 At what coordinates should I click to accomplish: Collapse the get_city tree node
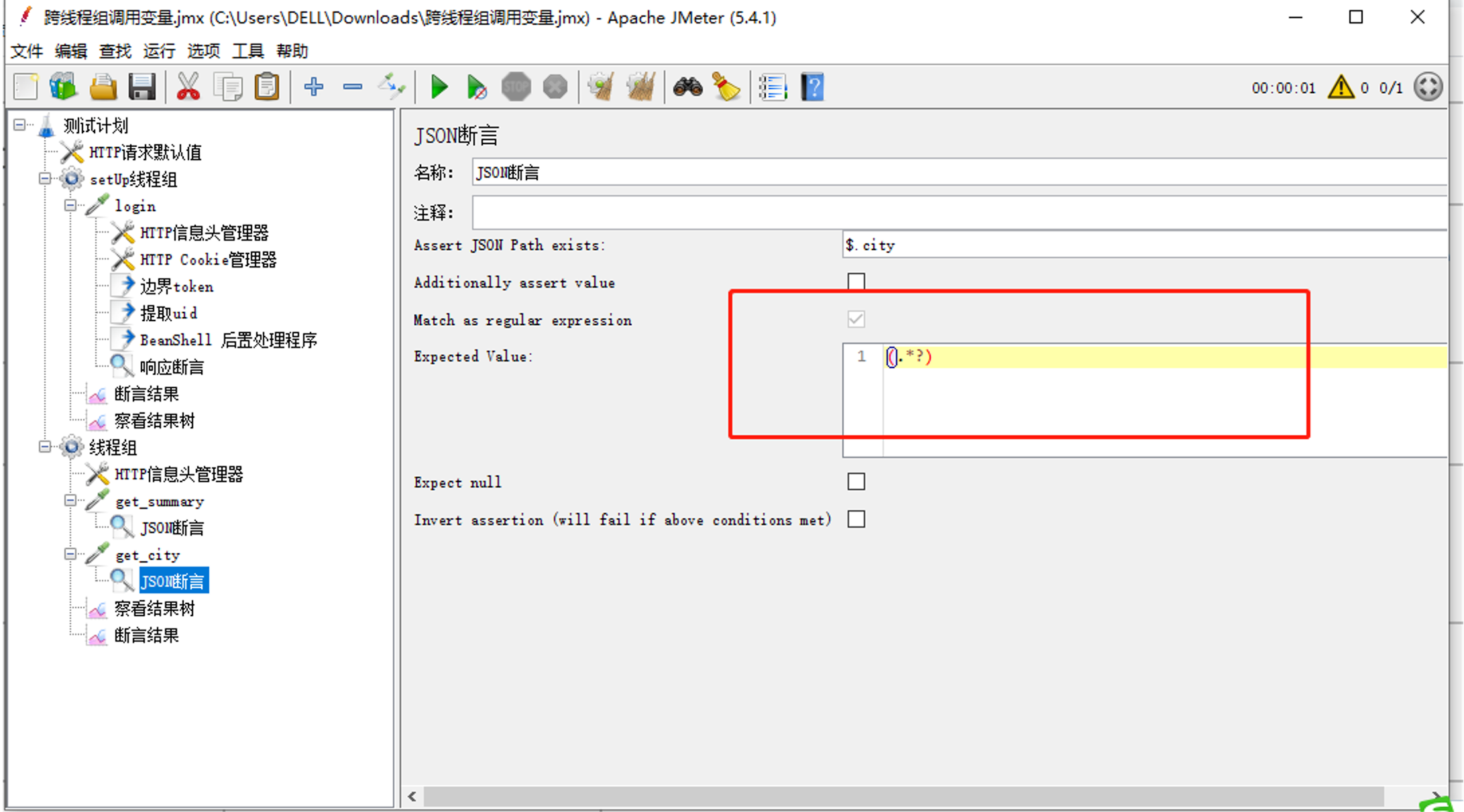click(70, 554)
